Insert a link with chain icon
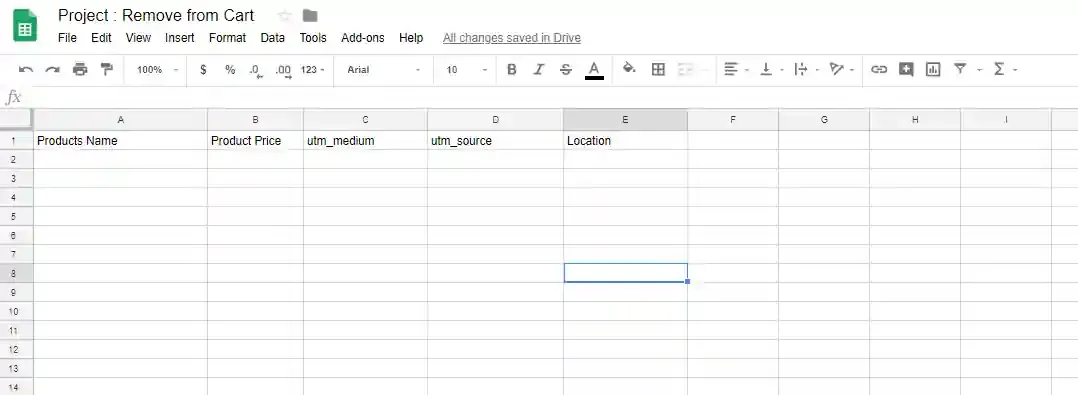 pos(879,69)
